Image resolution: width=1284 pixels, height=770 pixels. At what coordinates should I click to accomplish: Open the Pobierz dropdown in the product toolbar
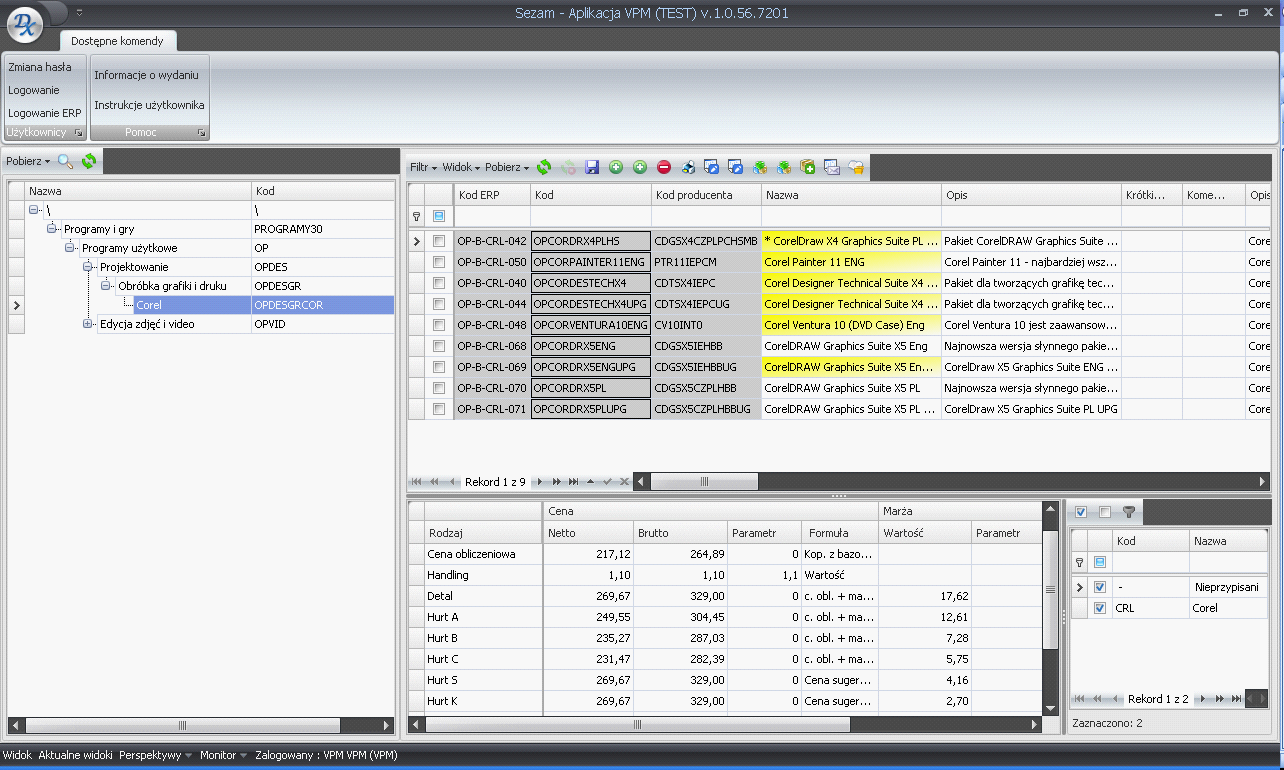tap(507, 168)
